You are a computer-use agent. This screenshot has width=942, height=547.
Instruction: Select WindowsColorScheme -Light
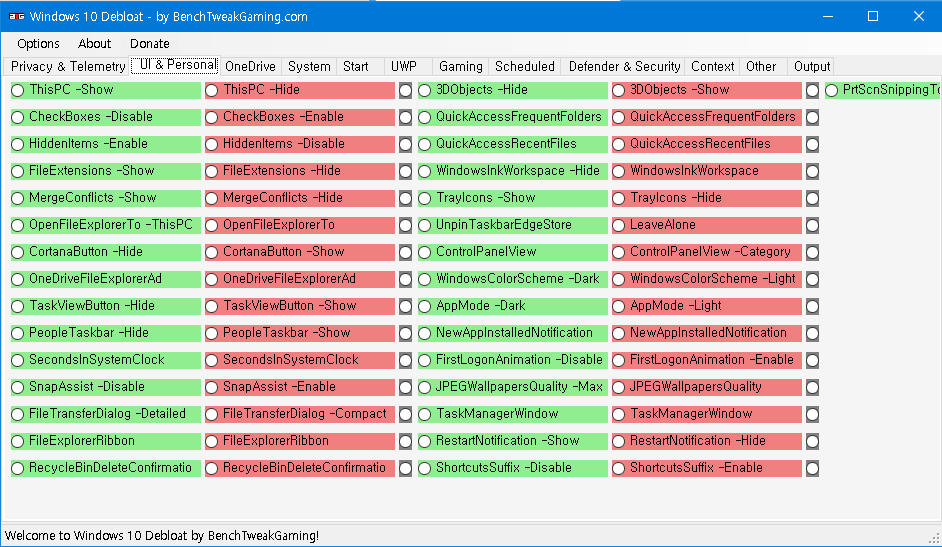(706, 279)
